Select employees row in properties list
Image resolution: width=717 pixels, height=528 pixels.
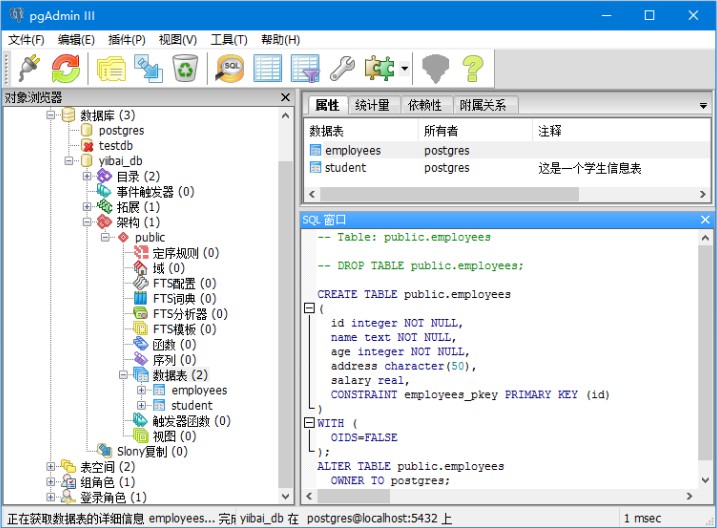(x=507, y=150)
